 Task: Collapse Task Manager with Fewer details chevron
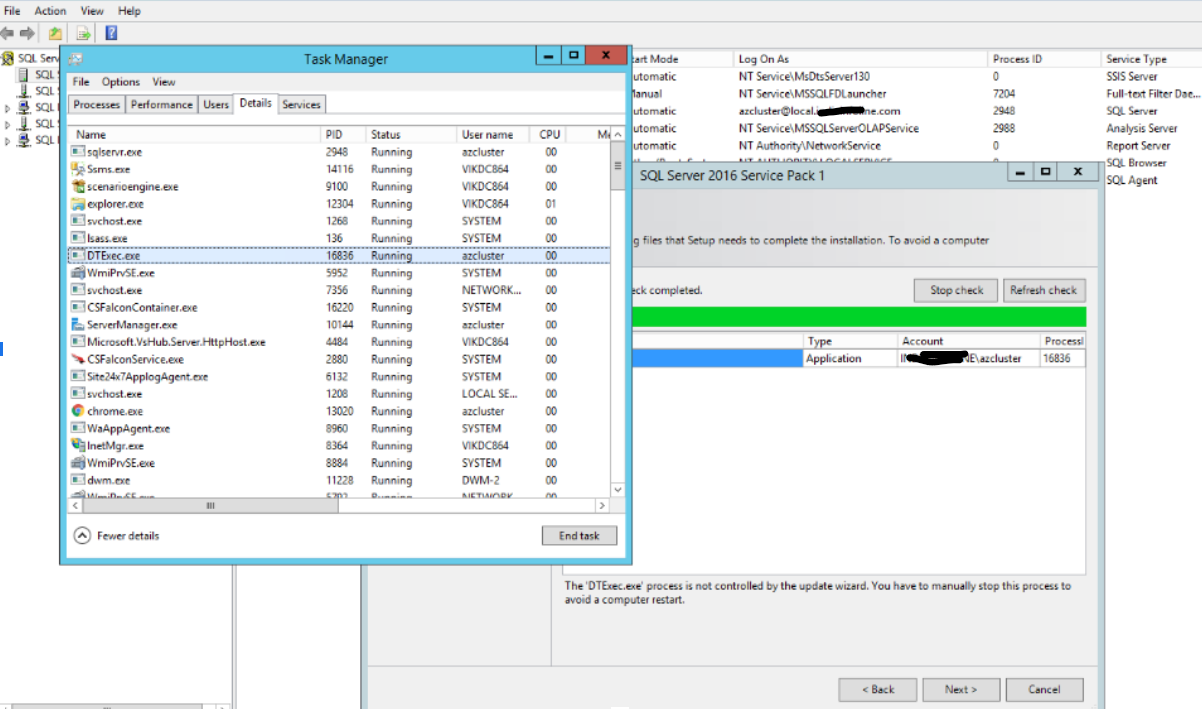click(x=82, y=535)
